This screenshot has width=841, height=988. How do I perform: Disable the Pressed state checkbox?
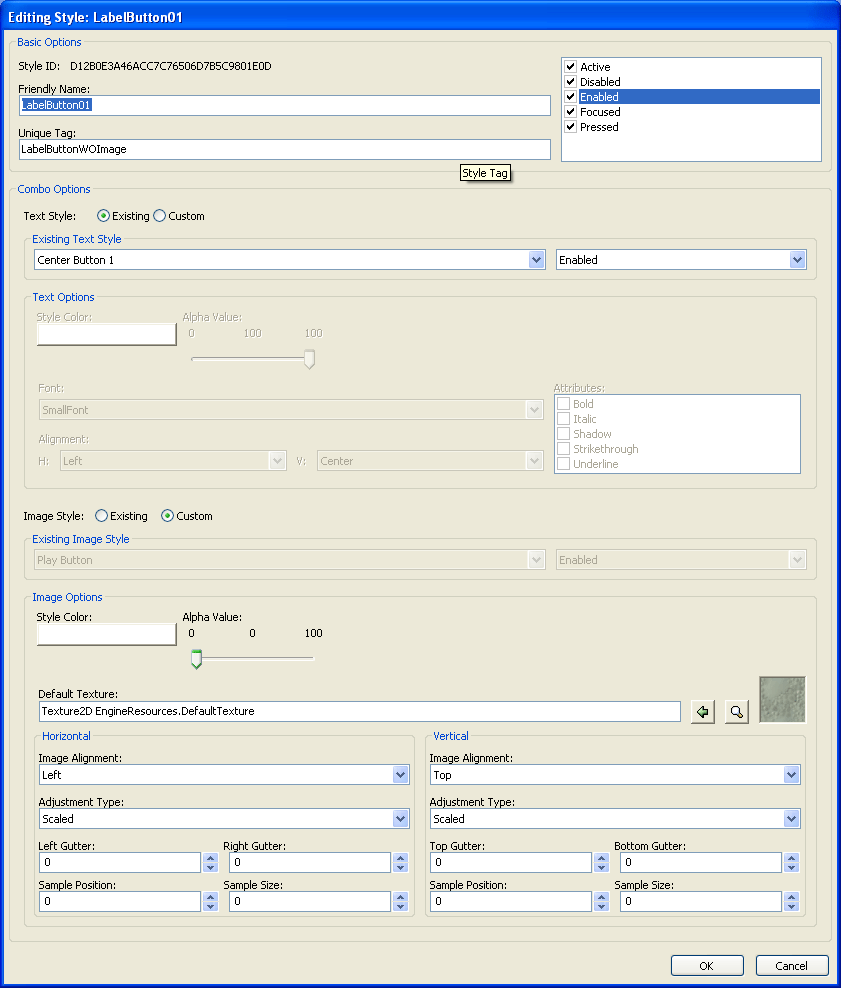pos(570,127)
